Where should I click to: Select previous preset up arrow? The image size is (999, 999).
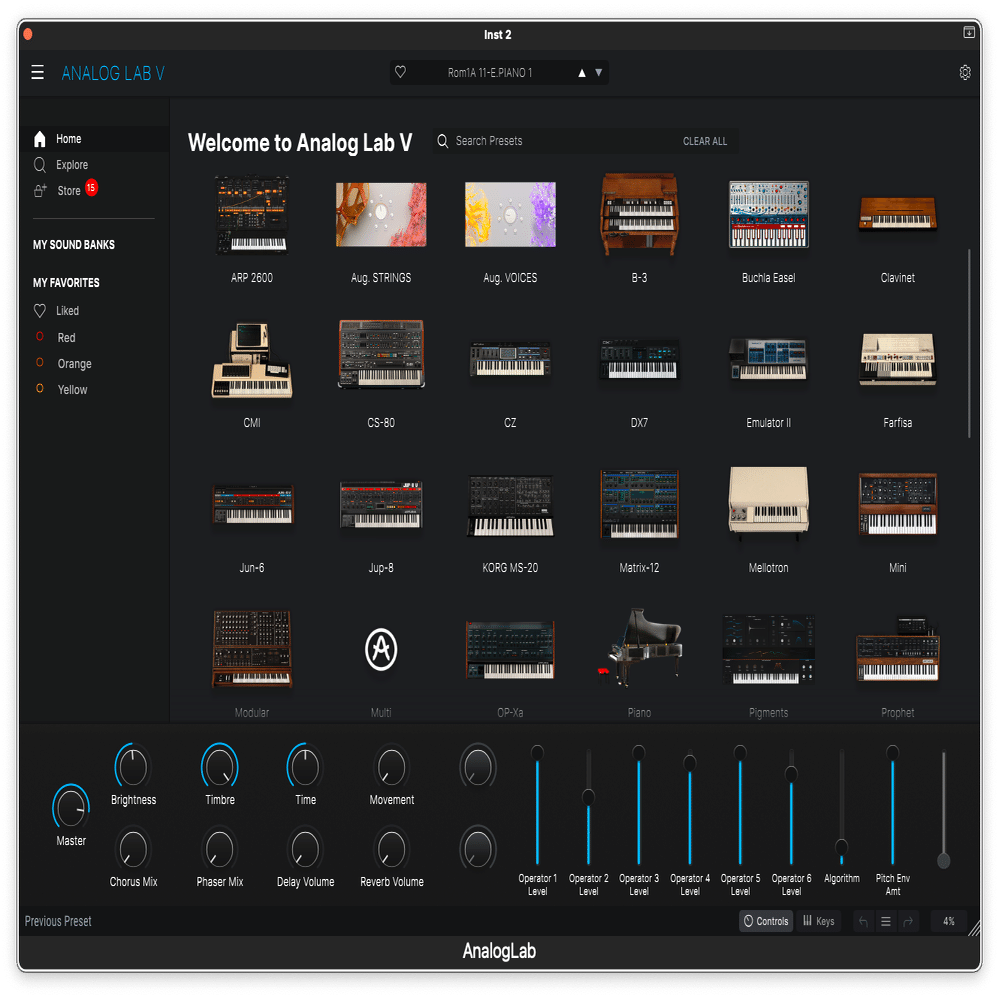[582, 73]
